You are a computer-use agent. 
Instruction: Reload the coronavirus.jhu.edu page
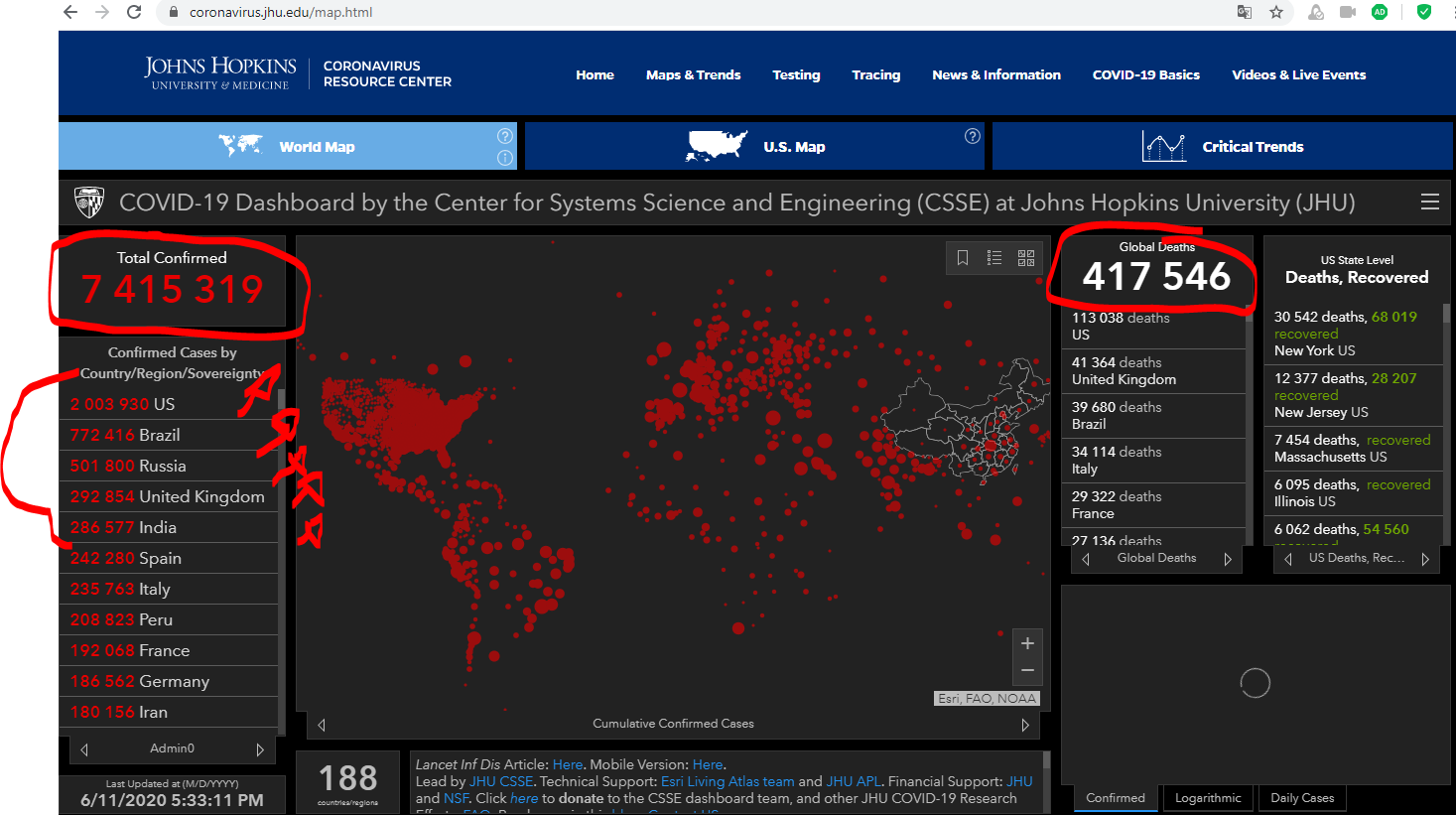click(x=134, y=12)
